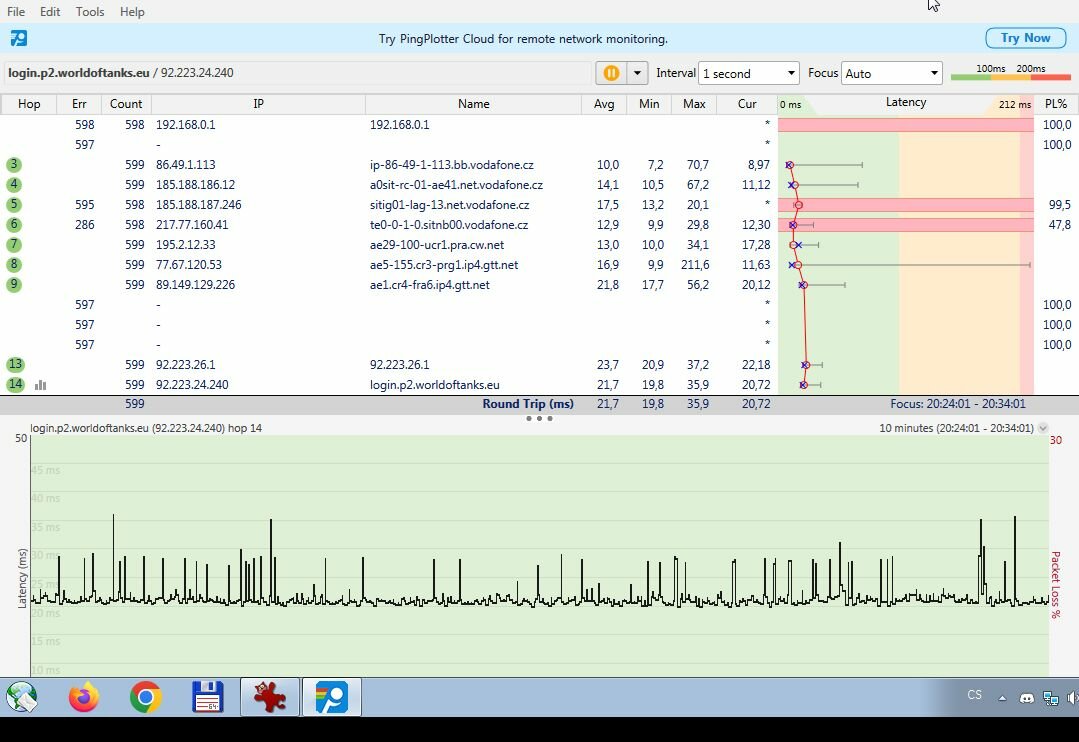Select hop 7 green circle icon
Viewport: 1079px width, 742px height.
14,244
